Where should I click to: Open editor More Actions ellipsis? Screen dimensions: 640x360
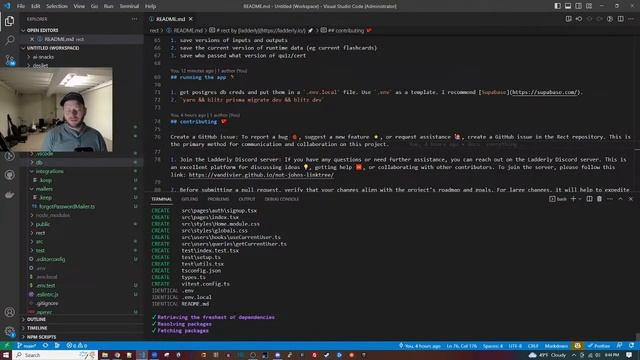(631, 19)
